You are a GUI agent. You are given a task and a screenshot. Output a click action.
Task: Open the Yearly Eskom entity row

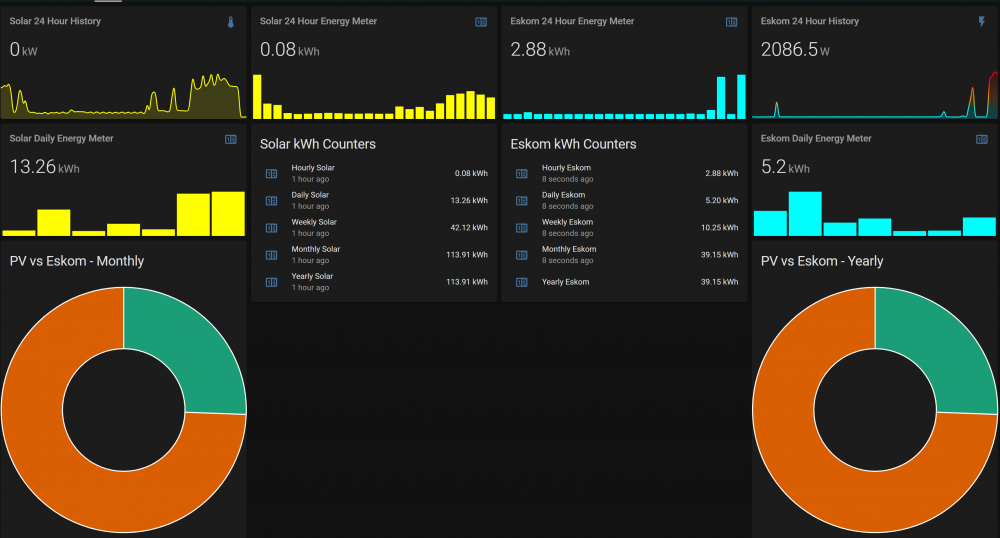coord(565,282)
